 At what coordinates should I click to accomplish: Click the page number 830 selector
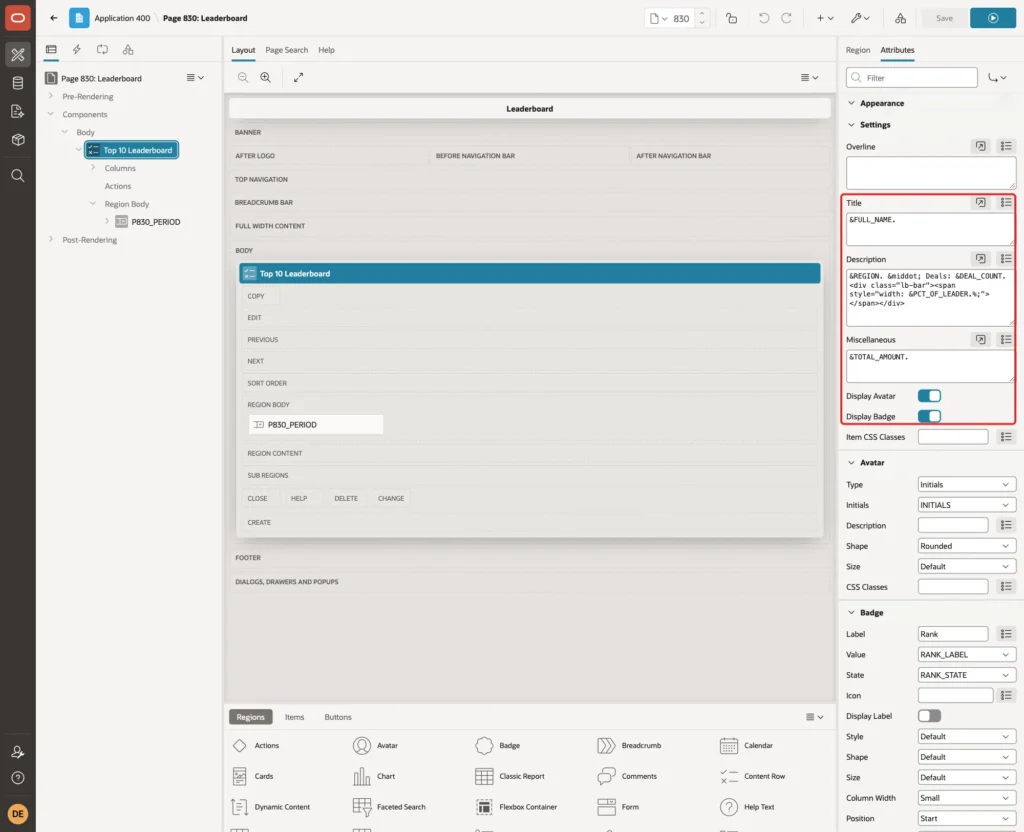point(669,18)
